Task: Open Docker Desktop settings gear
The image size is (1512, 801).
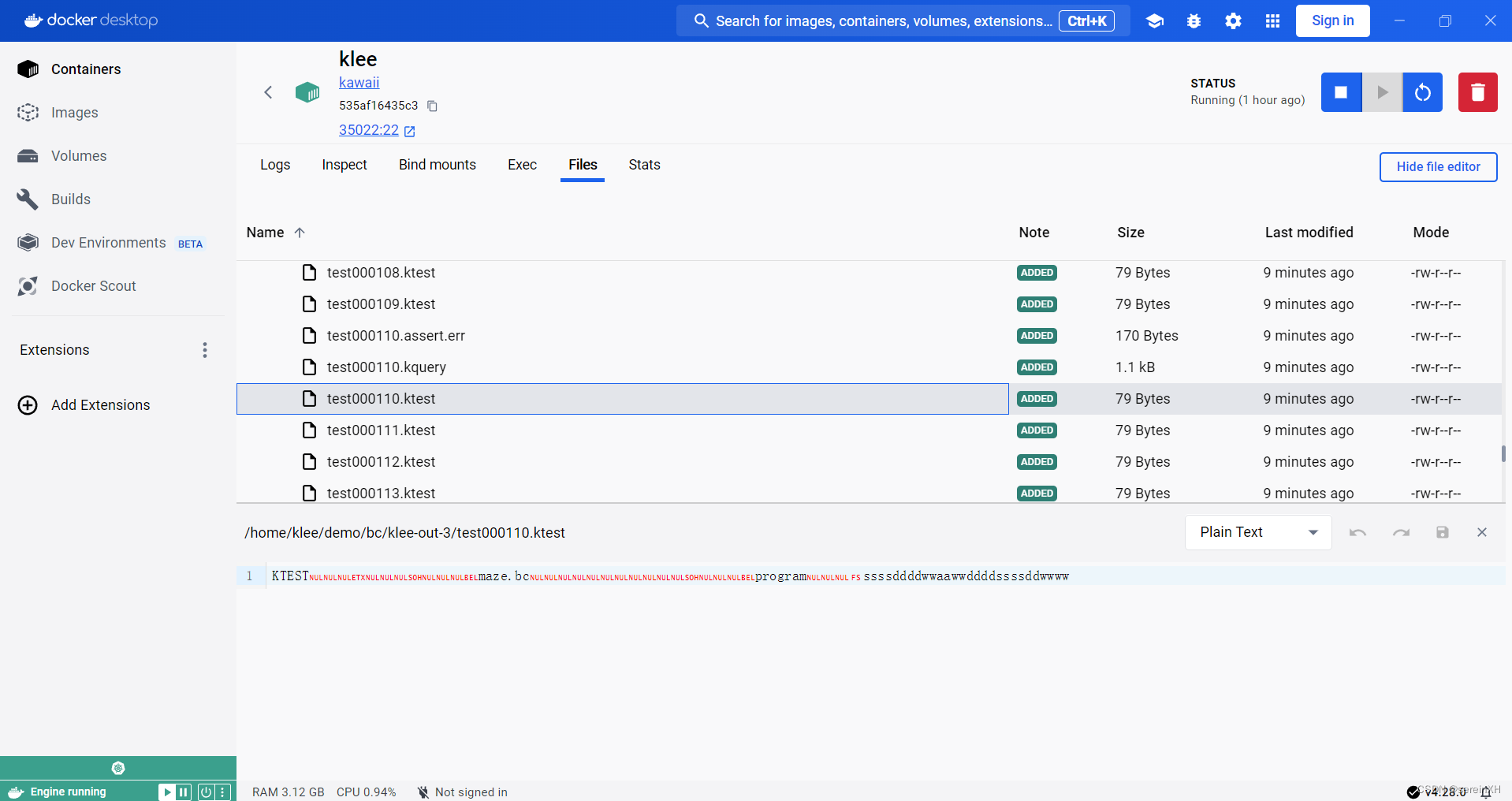Action: click(x=1234, y=21)
